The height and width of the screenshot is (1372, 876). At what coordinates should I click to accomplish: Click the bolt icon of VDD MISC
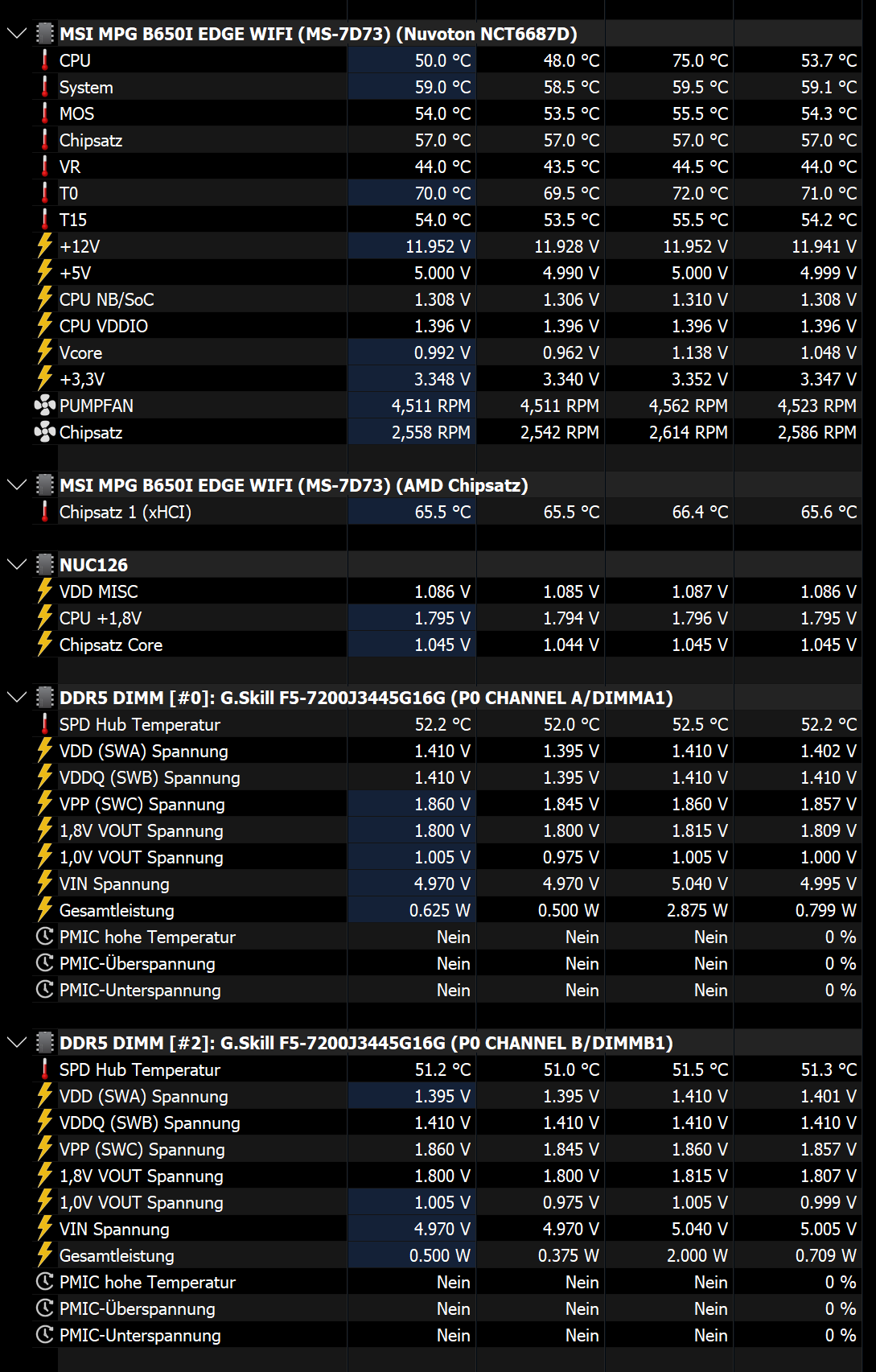pyautogui.click(x=45, y=591)
